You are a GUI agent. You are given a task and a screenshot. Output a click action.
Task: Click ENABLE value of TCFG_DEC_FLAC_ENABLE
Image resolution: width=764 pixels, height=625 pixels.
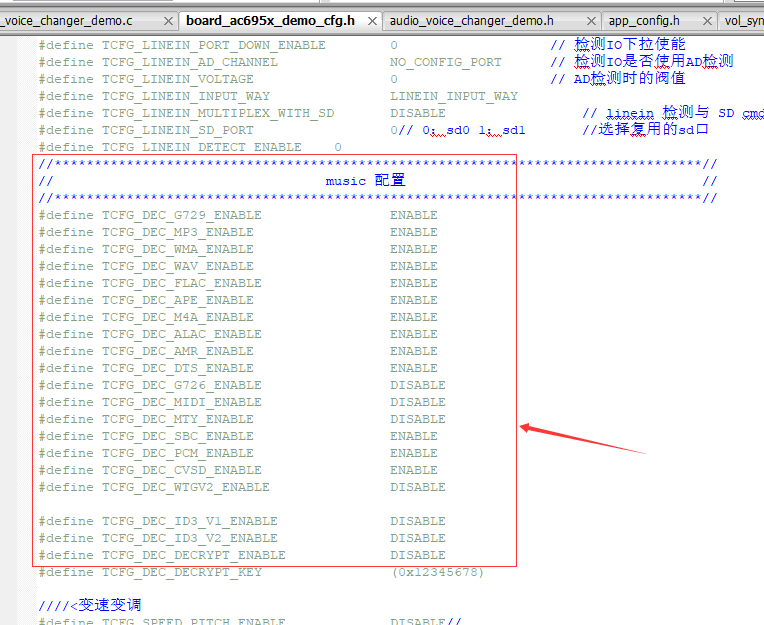coord(414,284)
